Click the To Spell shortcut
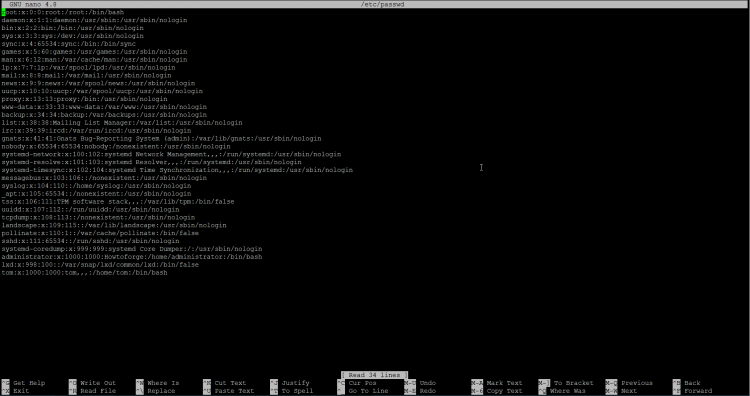The image size is (750, 396). (292, 391)
